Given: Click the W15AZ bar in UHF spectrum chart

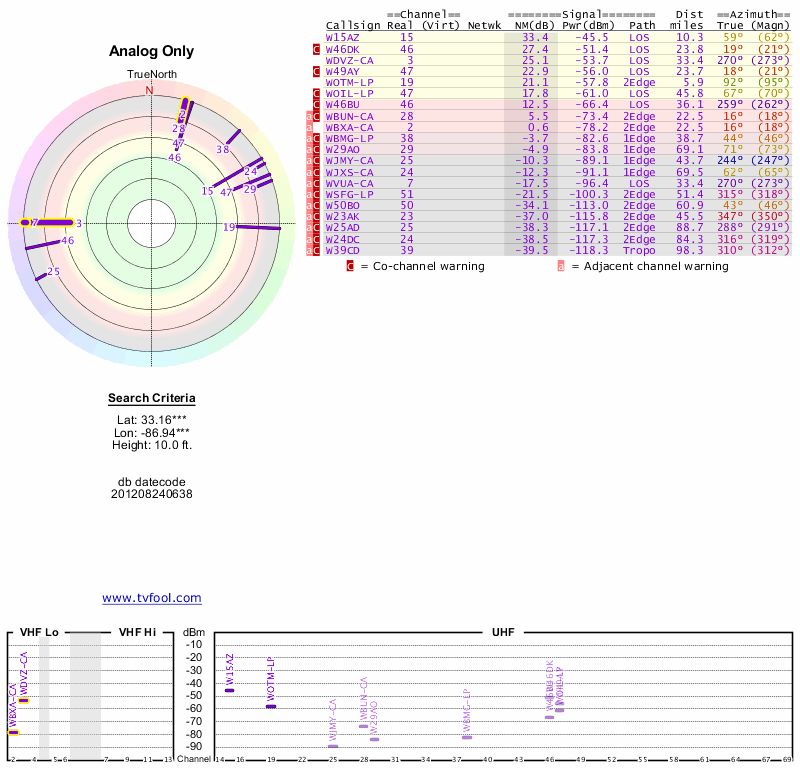Looking at the screenshot, I should tap(229, 690).
